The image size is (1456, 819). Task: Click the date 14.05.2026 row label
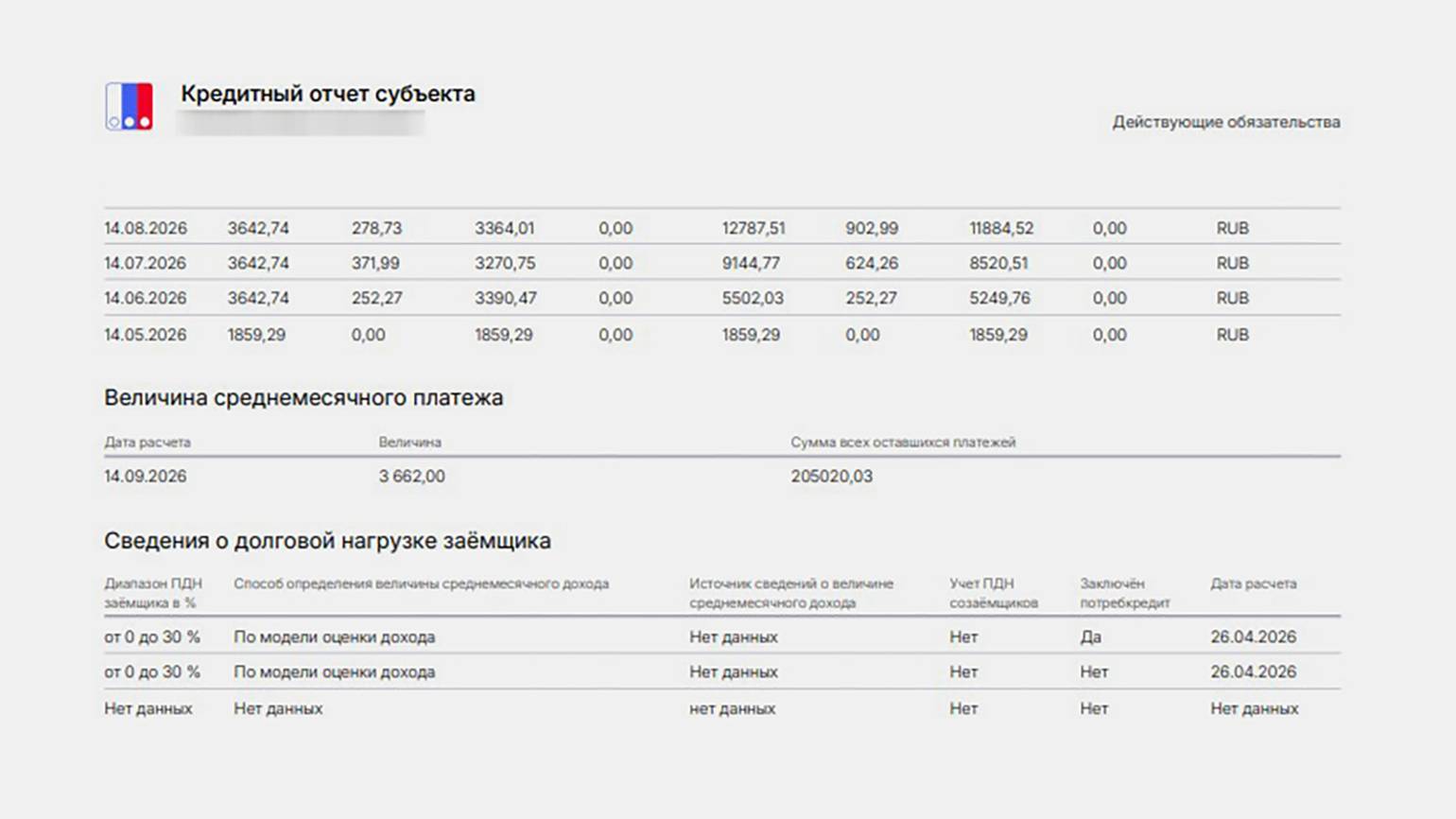[x=146, y=335]
